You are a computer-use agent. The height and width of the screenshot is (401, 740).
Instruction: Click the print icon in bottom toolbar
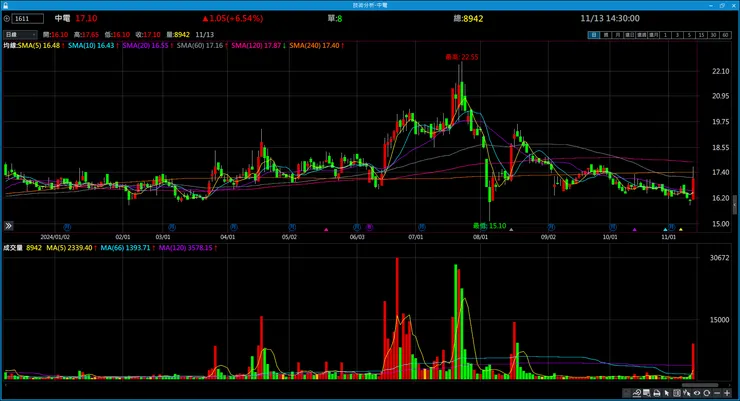657,393
